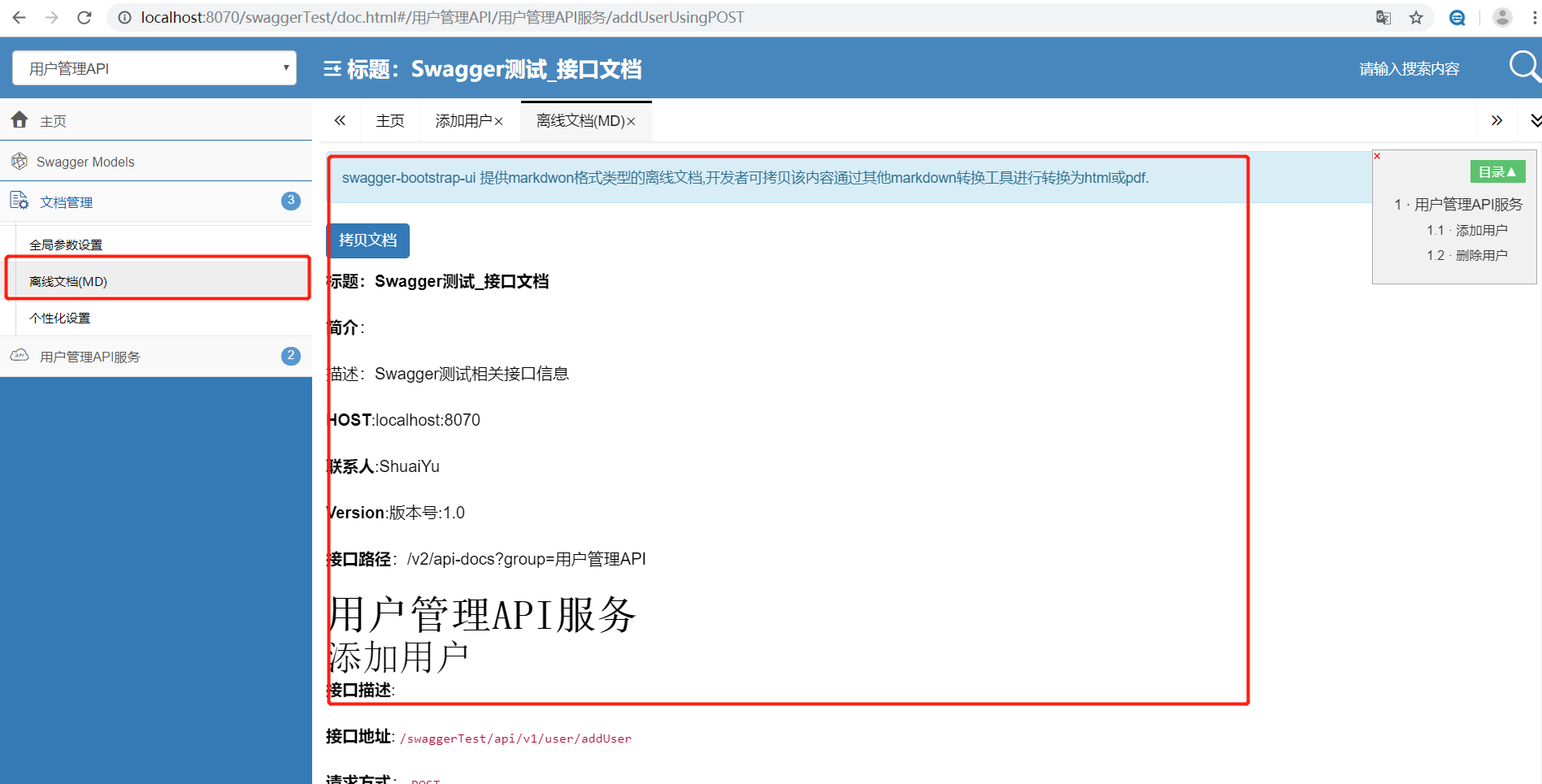Switch to the 添加用户 tab

coord(469,121)
